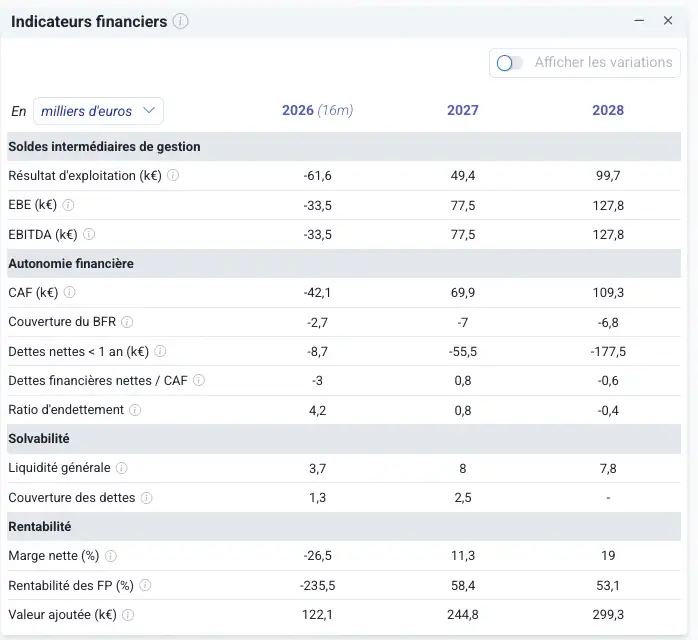
Task: Select Rentabilité section header
Action: click(x=344, y=527)
